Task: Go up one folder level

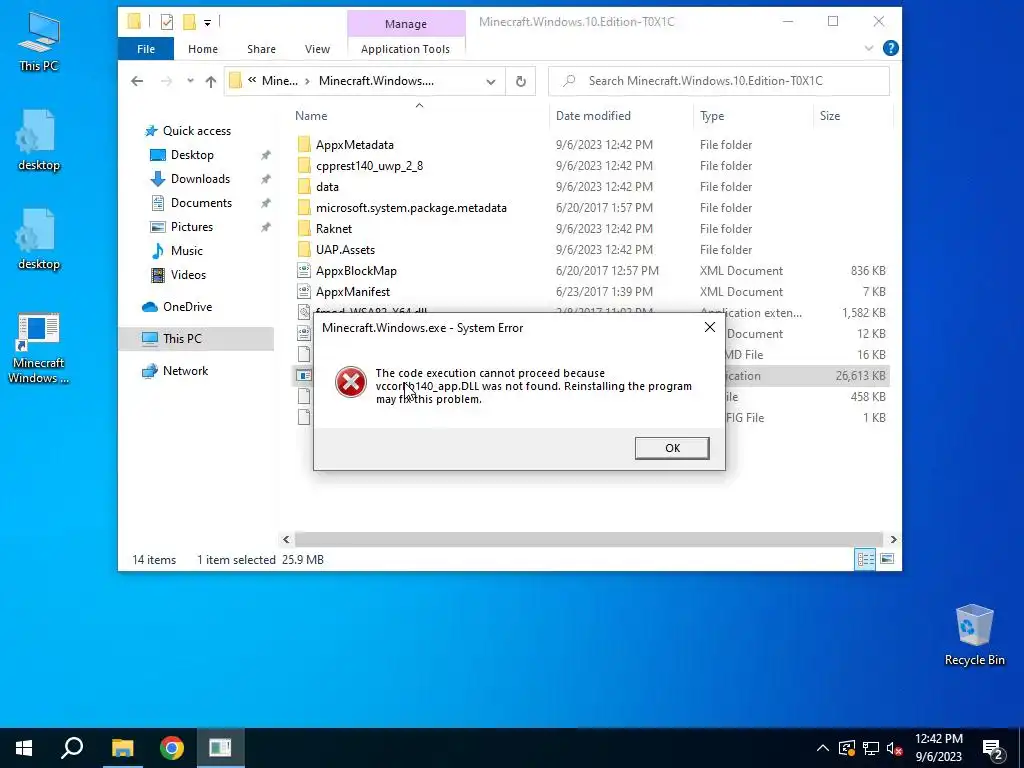Action: click(x=210, y=81)
